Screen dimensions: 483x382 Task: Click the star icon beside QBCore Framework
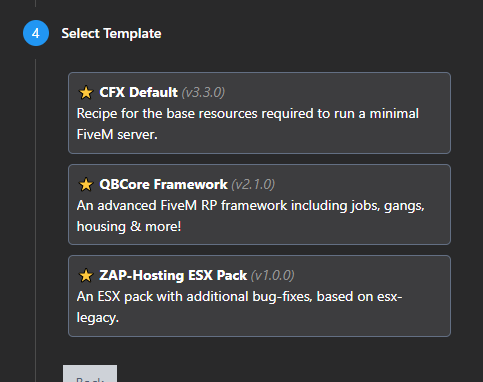[86, 184]
